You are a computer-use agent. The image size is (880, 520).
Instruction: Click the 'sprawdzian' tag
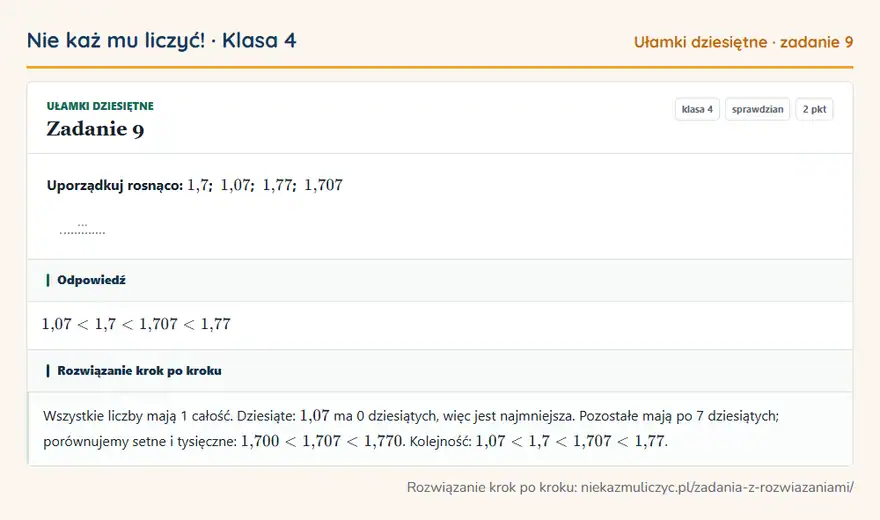tap(757, 109)
